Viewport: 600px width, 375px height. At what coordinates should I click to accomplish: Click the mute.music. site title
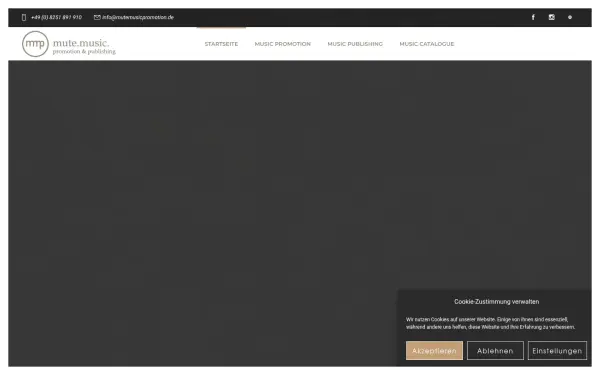click(x=81, y=42)
